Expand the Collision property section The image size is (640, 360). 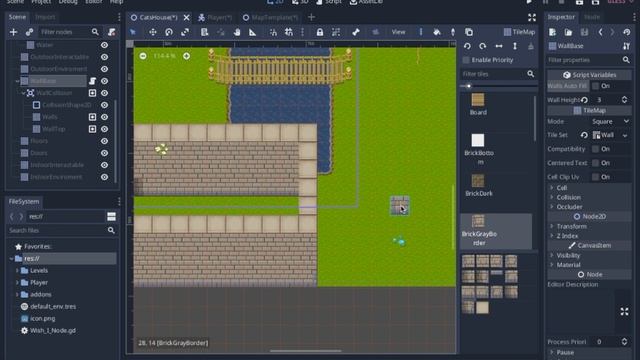[552, 197]
